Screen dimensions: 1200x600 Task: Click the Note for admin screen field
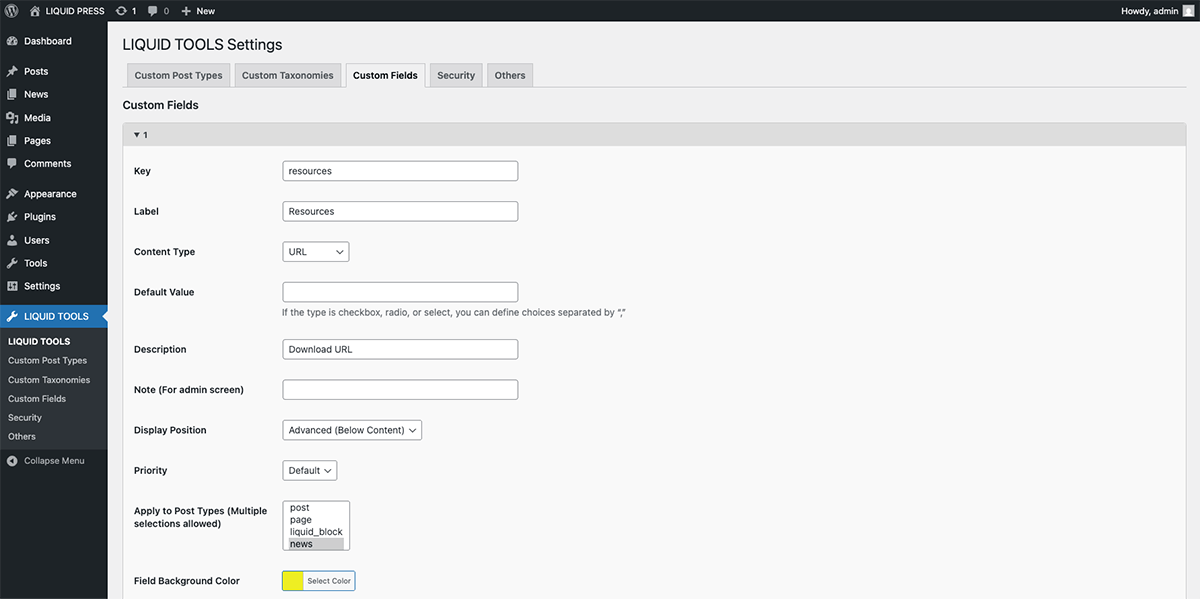coord(400,390)
